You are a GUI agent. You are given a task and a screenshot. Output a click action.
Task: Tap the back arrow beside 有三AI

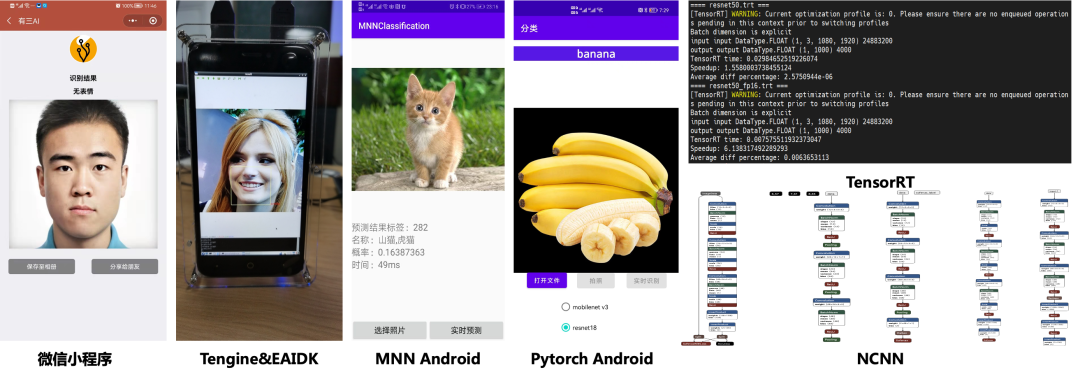[x=9, y=21]
